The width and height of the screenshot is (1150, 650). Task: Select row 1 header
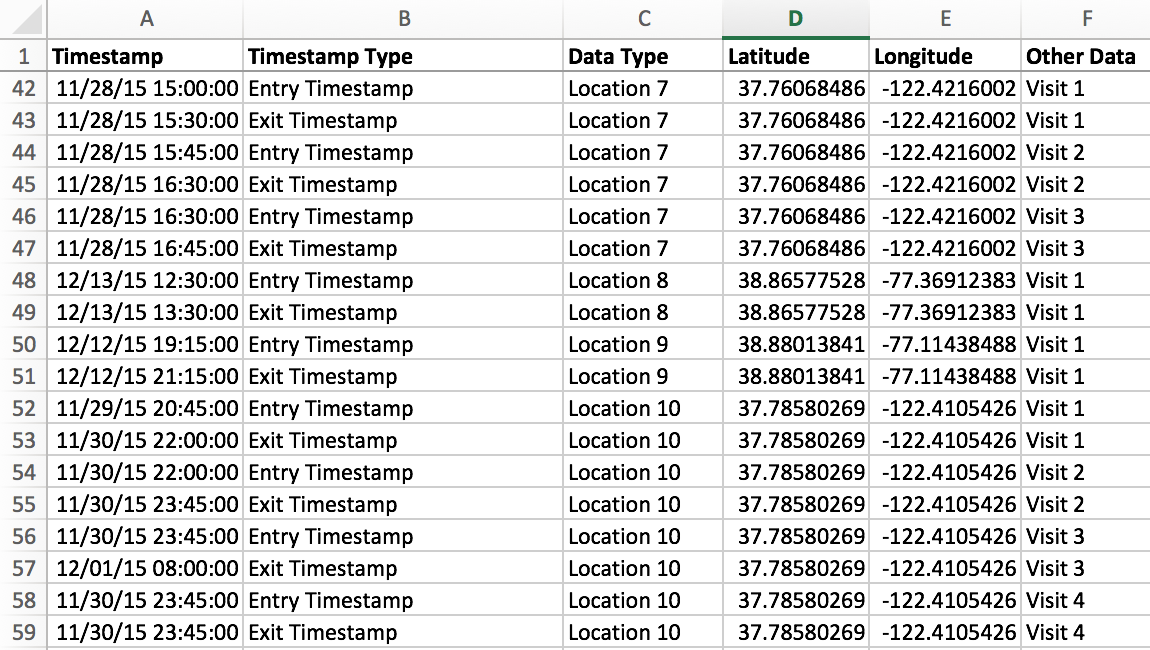23,56
